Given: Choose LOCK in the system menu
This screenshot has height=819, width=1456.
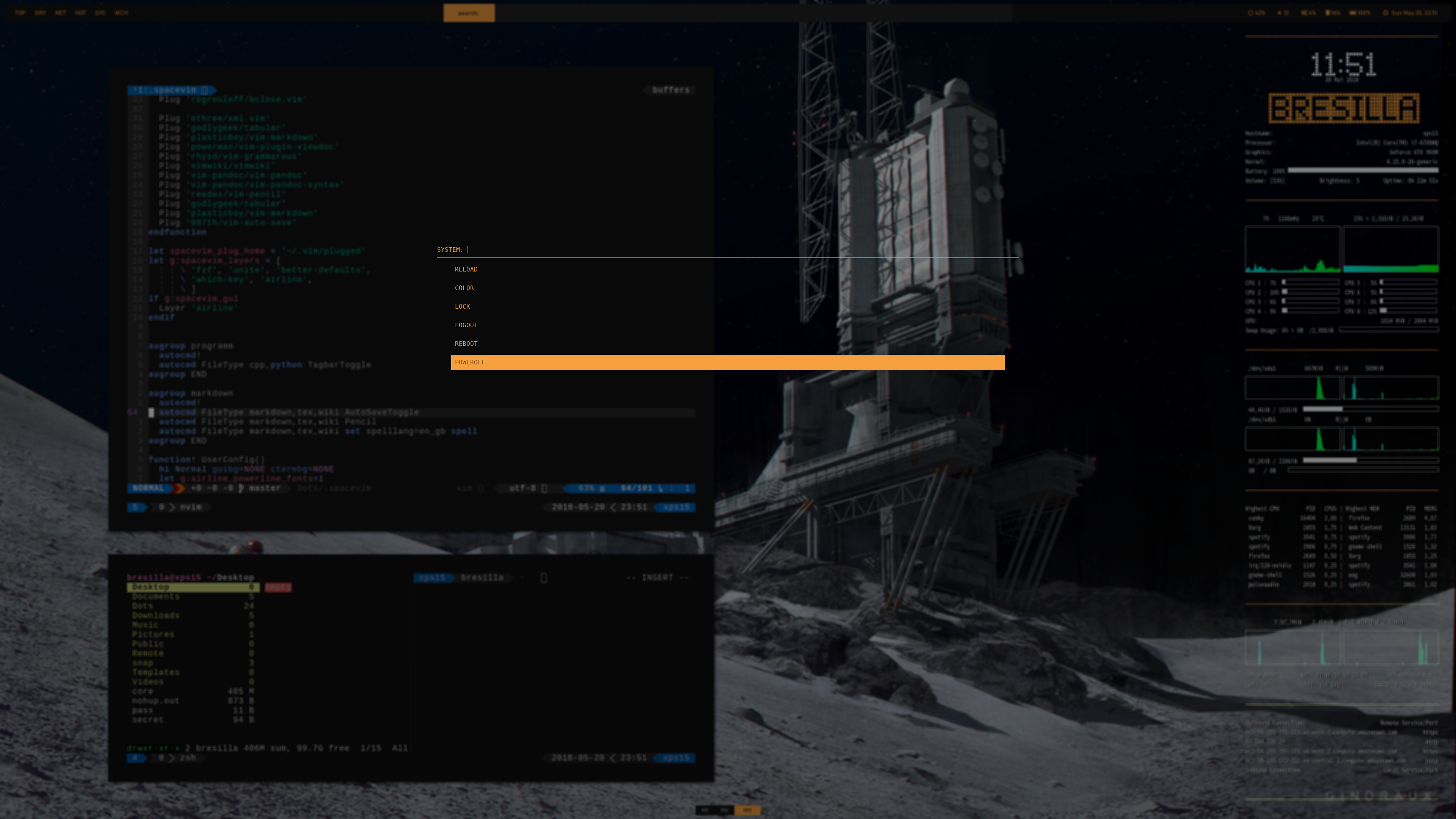Looking at the screenshot, I should point(462,306).
